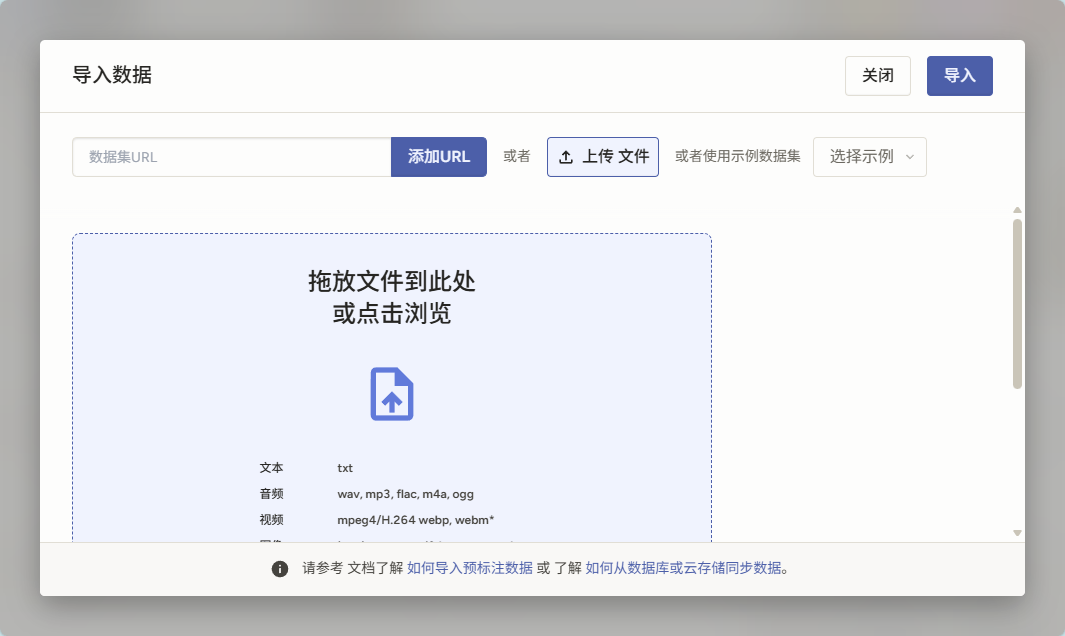This screenshot has width=1065, height=636.
Task: Click the scrollbar down arrow
Action: pos(1017,533)
